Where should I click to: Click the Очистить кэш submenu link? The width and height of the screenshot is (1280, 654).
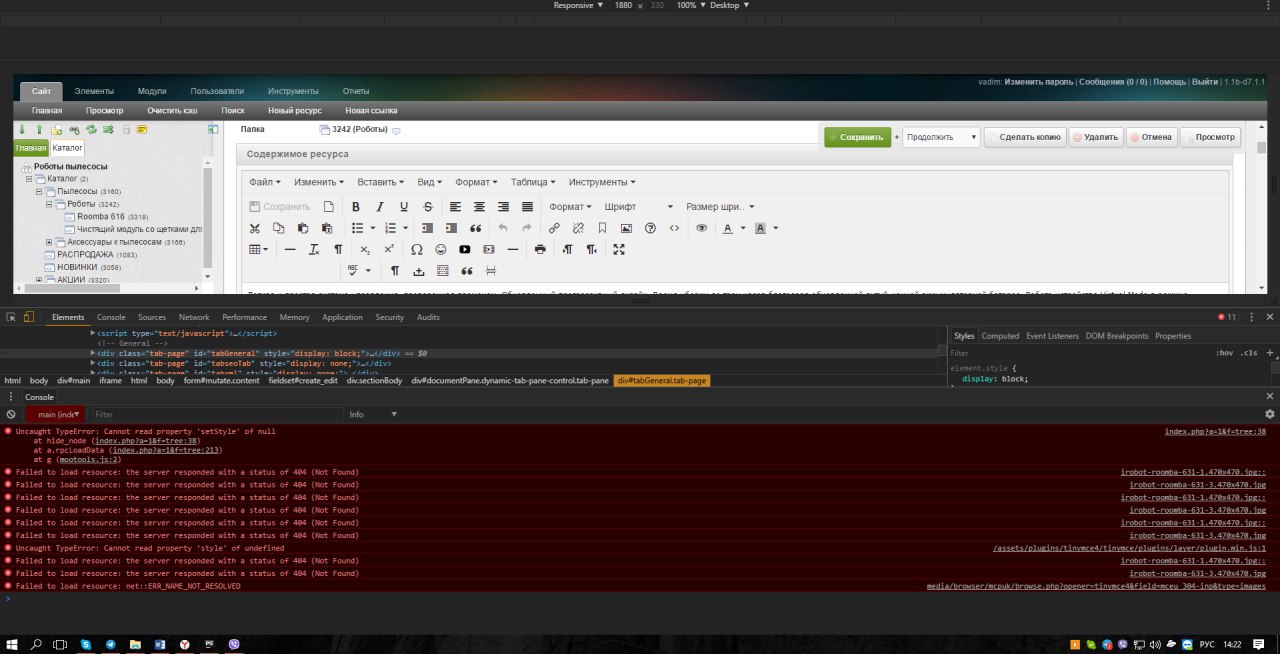(x=172, y=111)
